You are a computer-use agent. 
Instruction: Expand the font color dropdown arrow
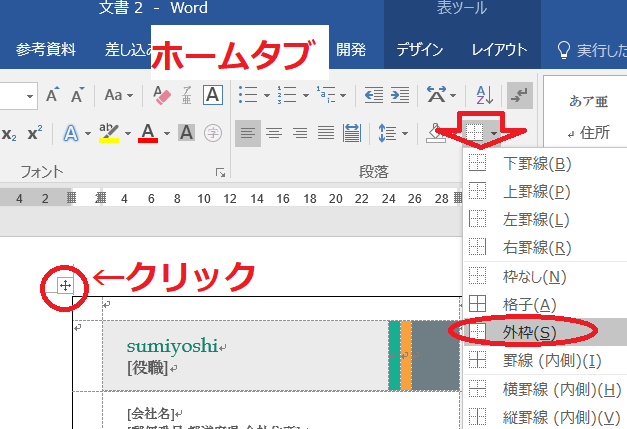pos(166,133)
